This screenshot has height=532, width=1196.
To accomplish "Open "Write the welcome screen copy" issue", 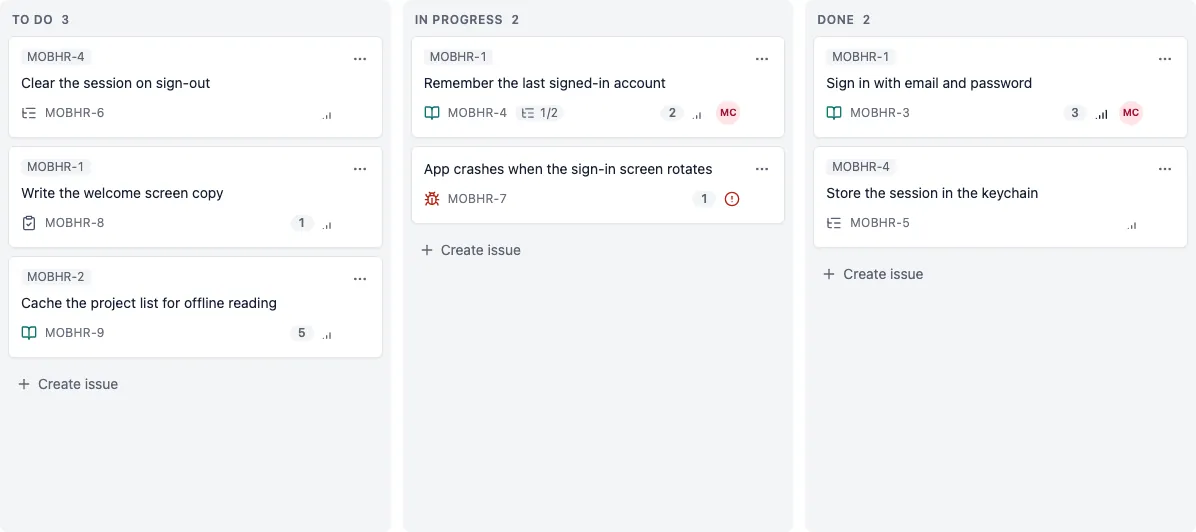I will pyautogui.click(x=122, y=193).
